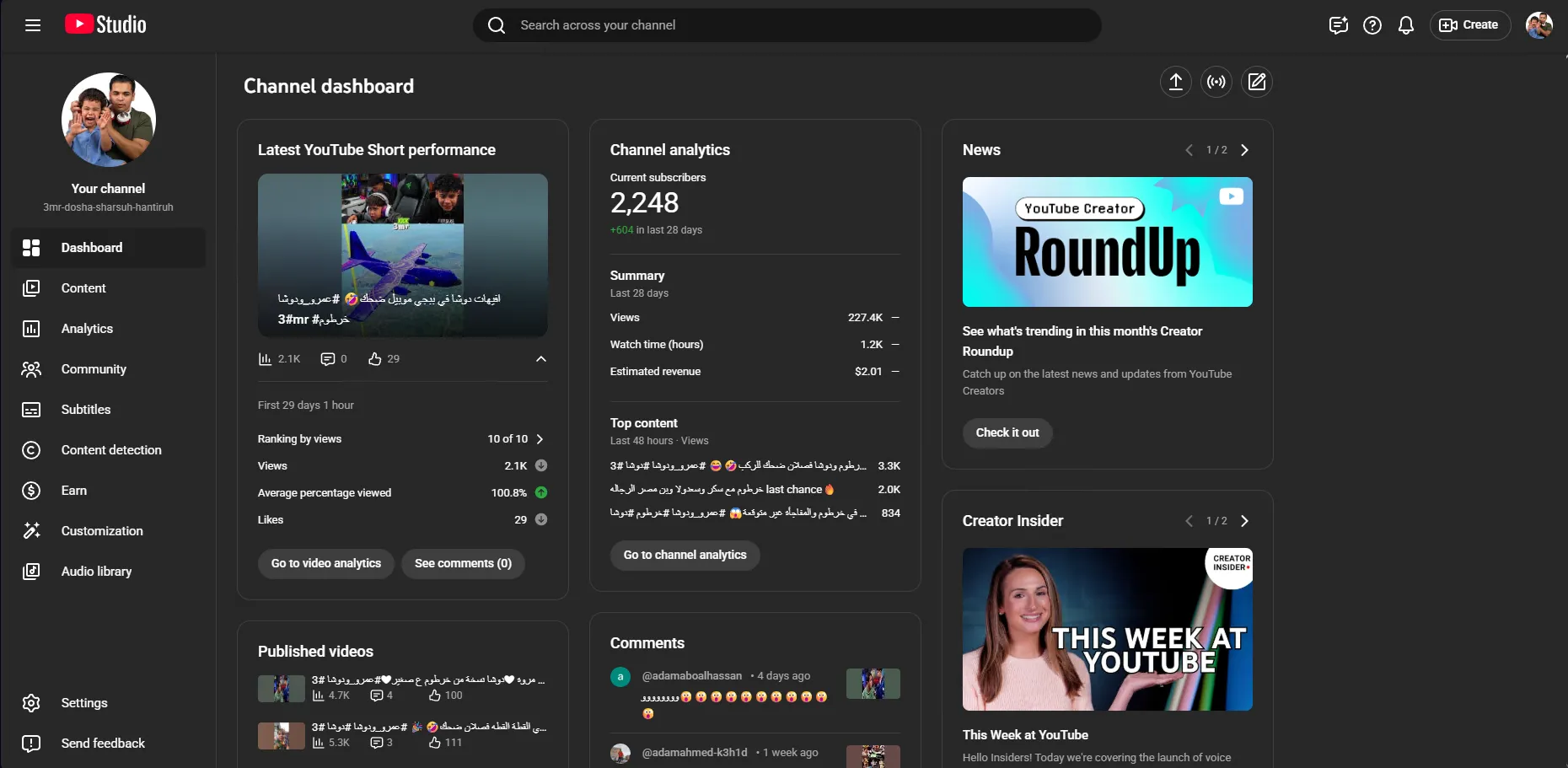Viewport: 1568px width, 768px height.
Task: Click the Views 227.4K summary value
Action: pos(865,318)
